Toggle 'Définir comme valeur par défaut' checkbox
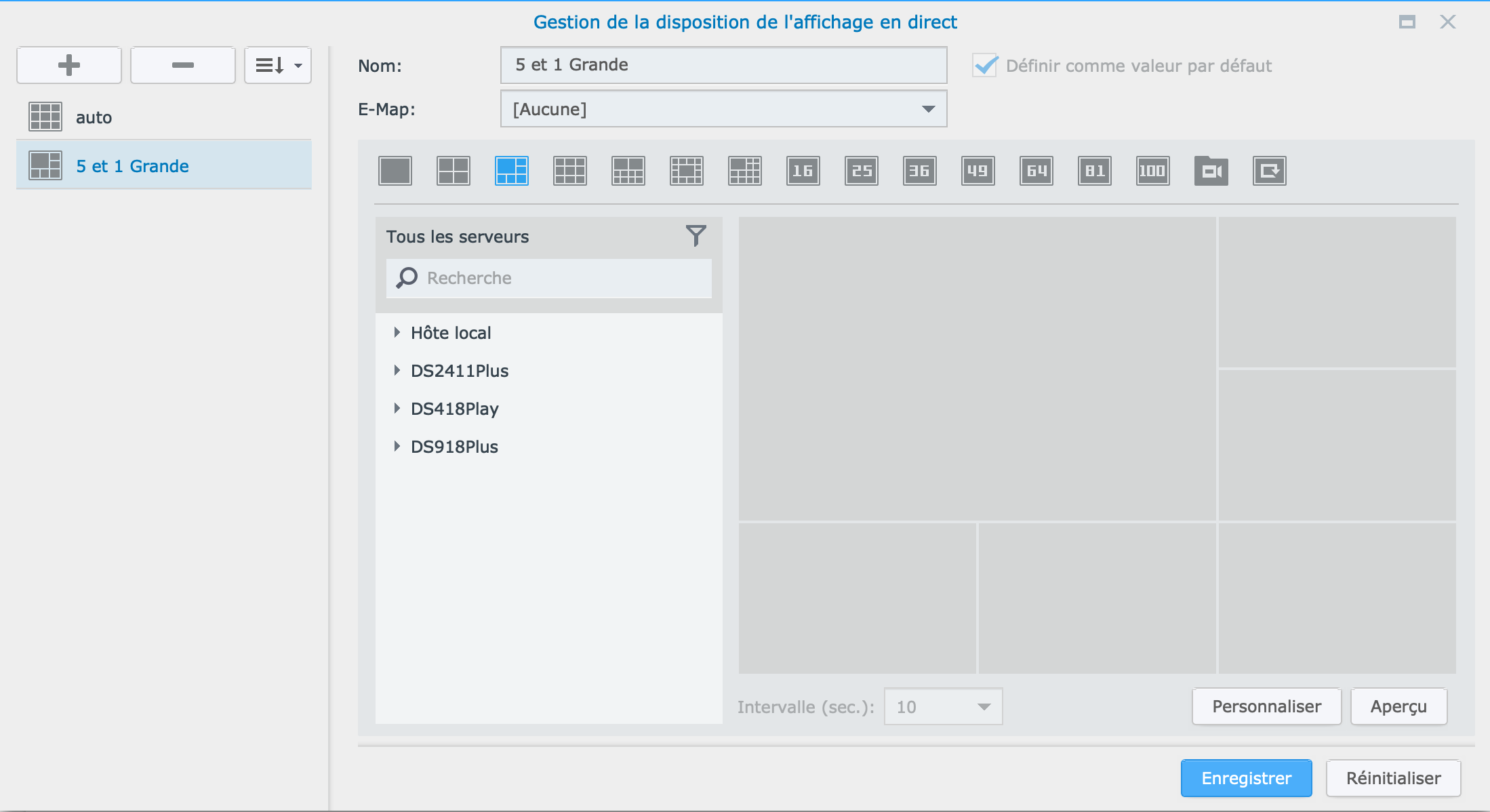The height and width of the screenshot is (812, 1490). click(x=986, y=66)
